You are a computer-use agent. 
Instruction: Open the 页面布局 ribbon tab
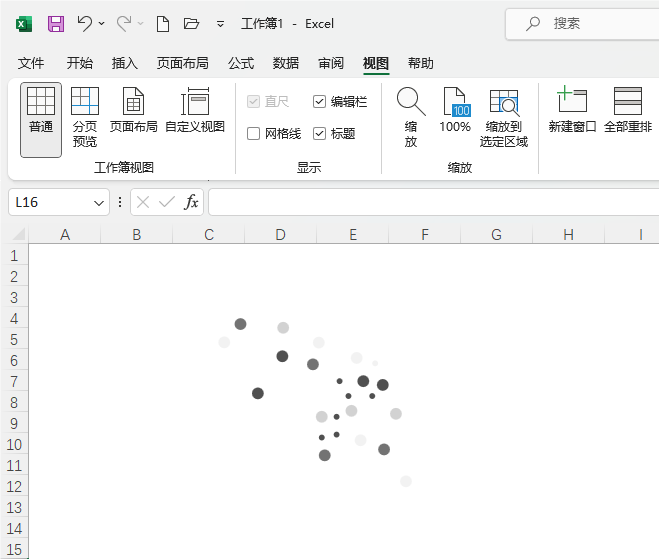(182, 63)
